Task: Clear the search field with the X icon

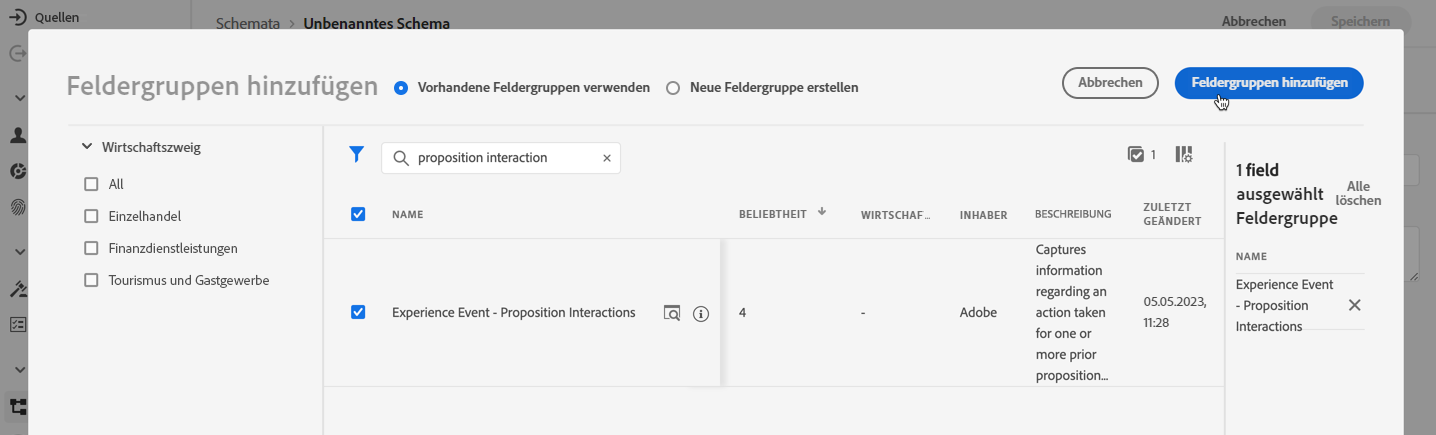Action: point(606,158)
